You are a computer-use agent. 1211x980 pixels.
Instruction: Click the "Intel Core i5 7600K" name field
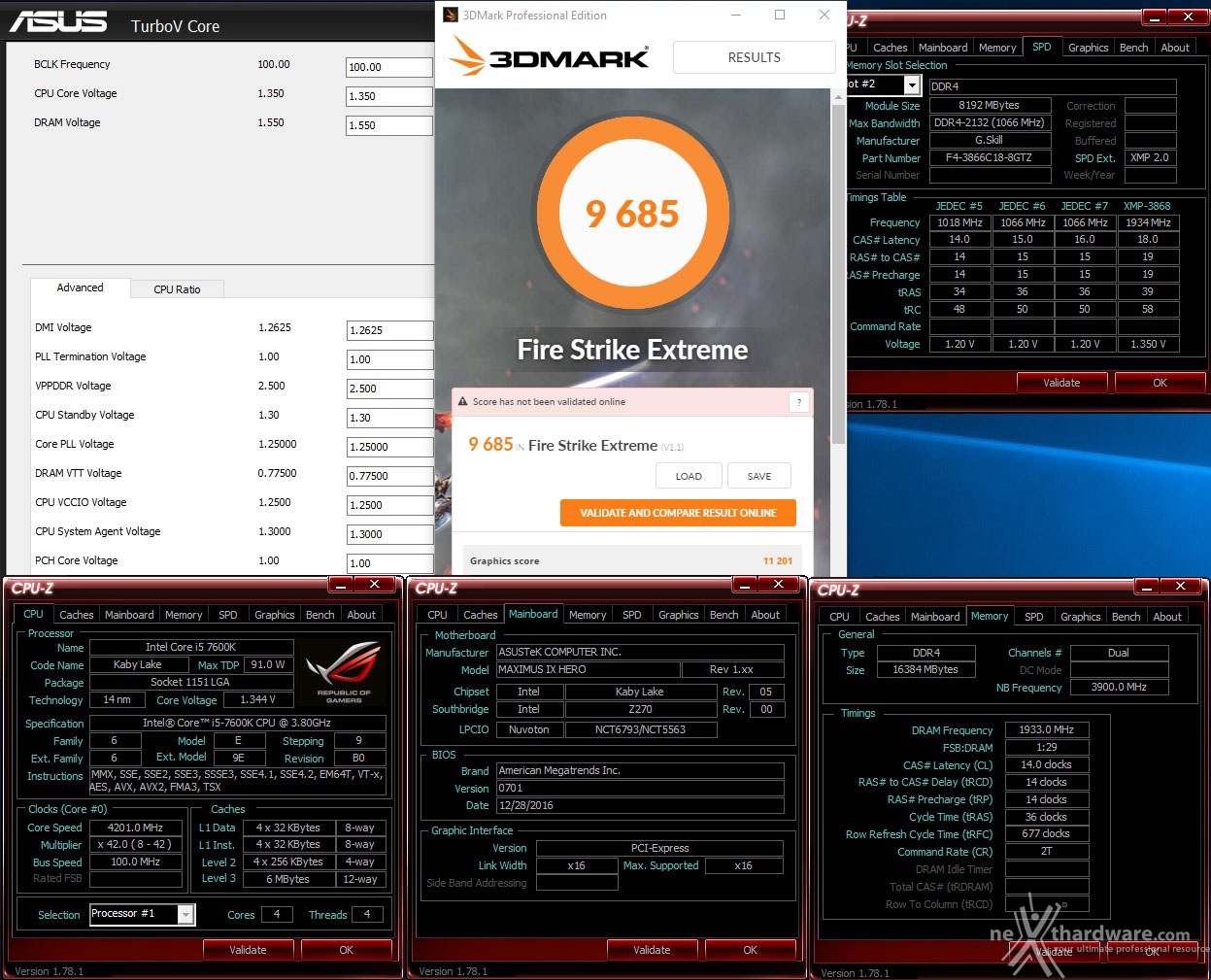(x=191, y=647)
